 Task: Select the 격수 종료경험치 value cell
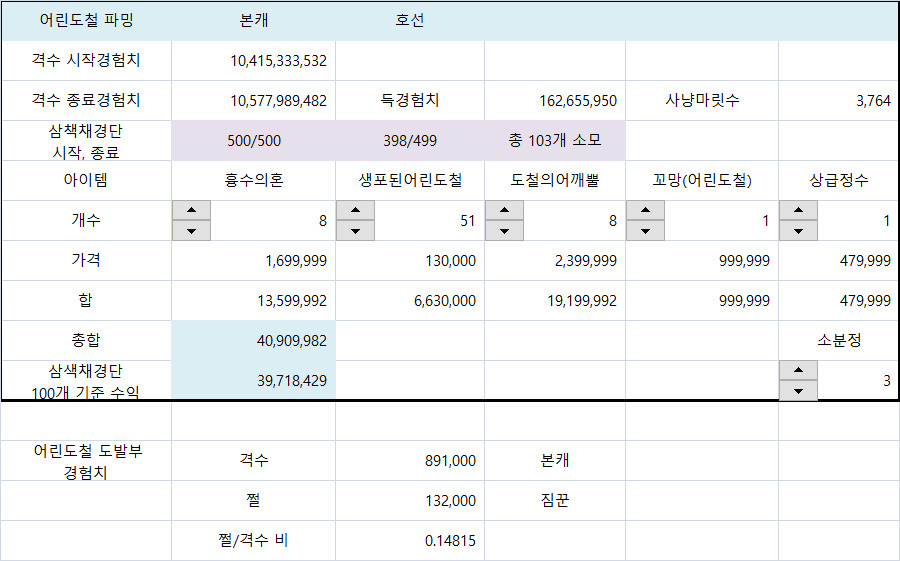[x=254, y=101]
